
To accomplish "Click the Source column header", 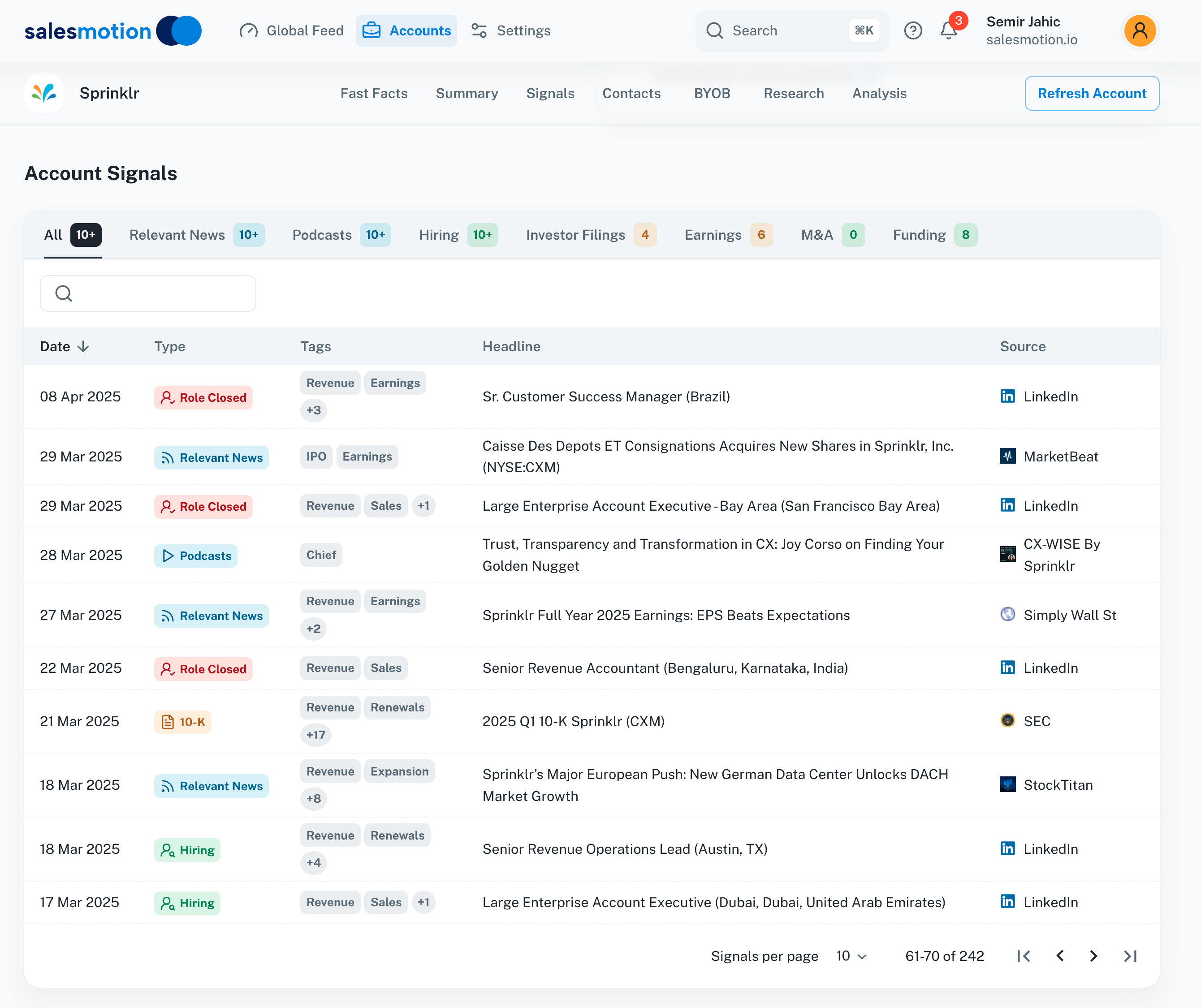I will 1023,346.
